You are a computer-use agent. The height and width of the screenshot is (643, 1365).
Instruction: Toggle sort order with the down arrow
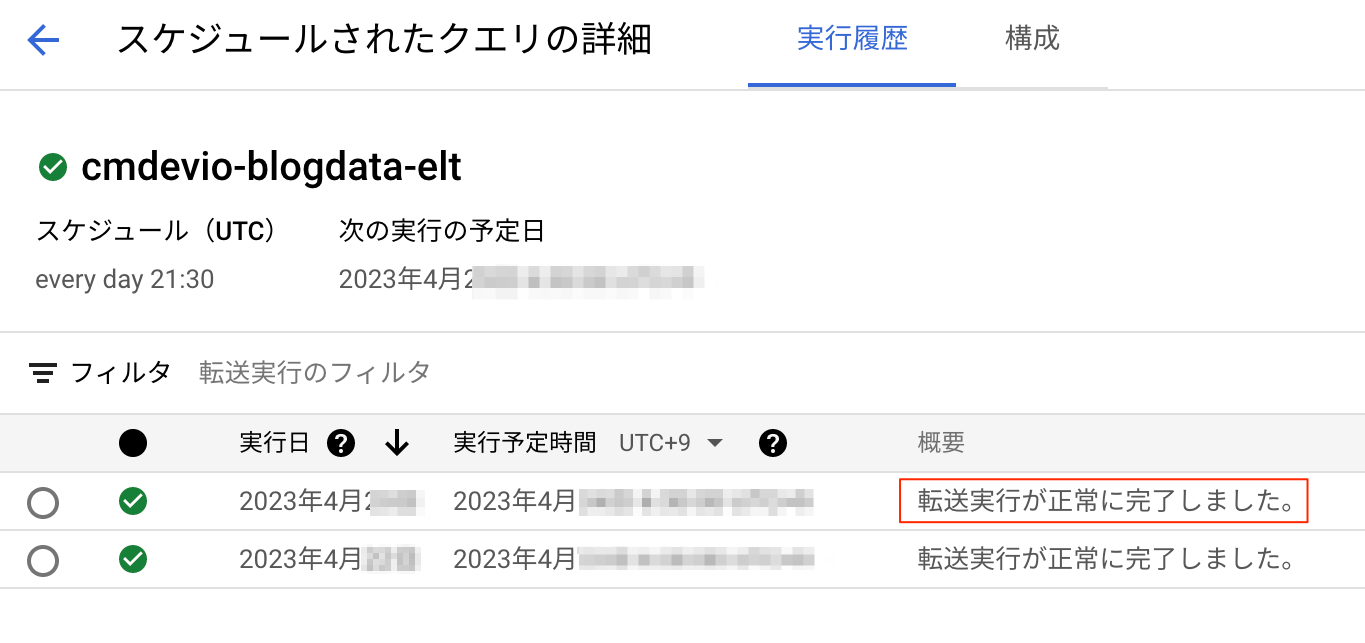[x=397, y=442]
